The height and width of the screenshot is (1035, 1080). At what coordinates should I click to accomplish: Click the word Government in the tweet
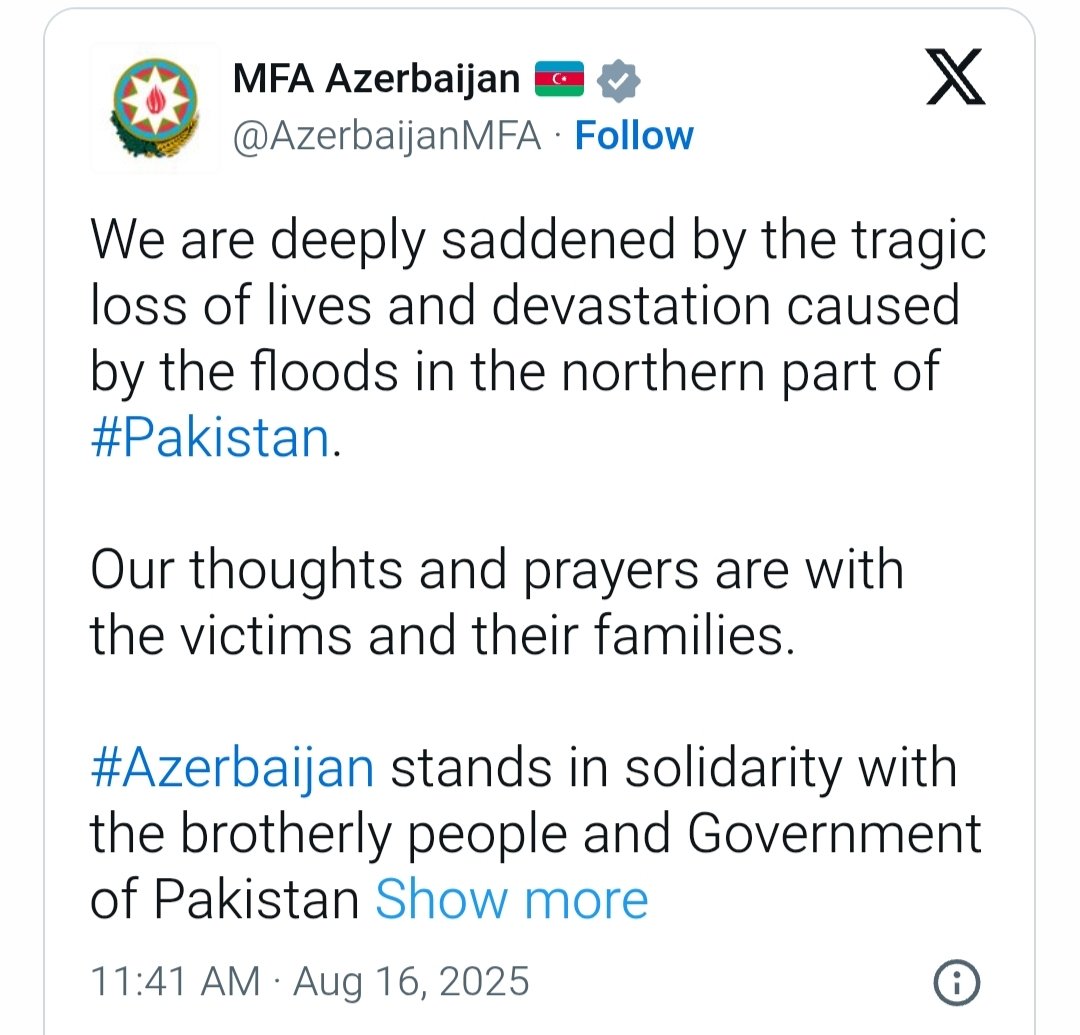pyautogui.click(x=833, y=834)
